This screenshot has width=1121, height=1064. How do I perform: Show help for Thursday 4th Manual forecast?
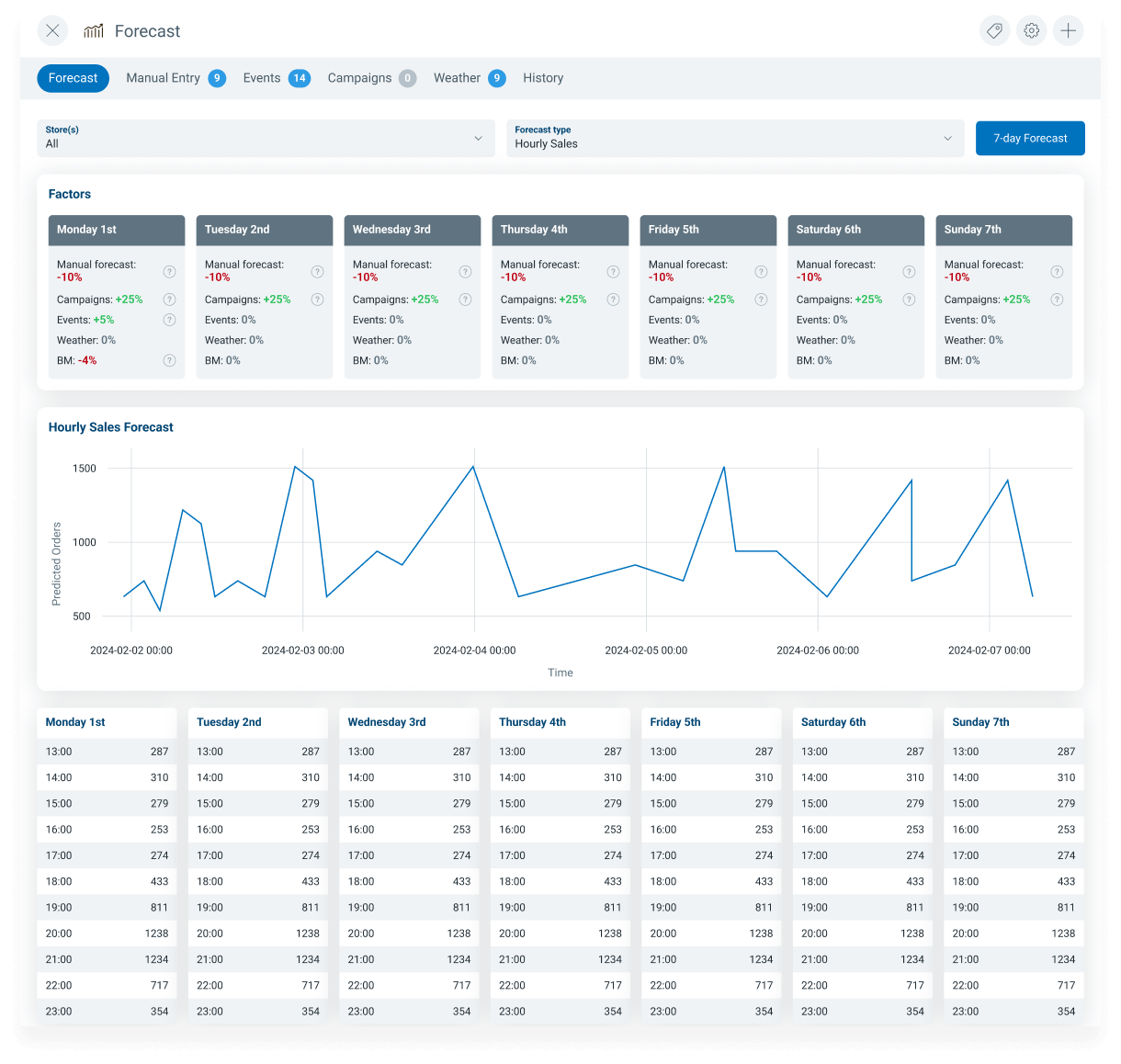point(613,271)
